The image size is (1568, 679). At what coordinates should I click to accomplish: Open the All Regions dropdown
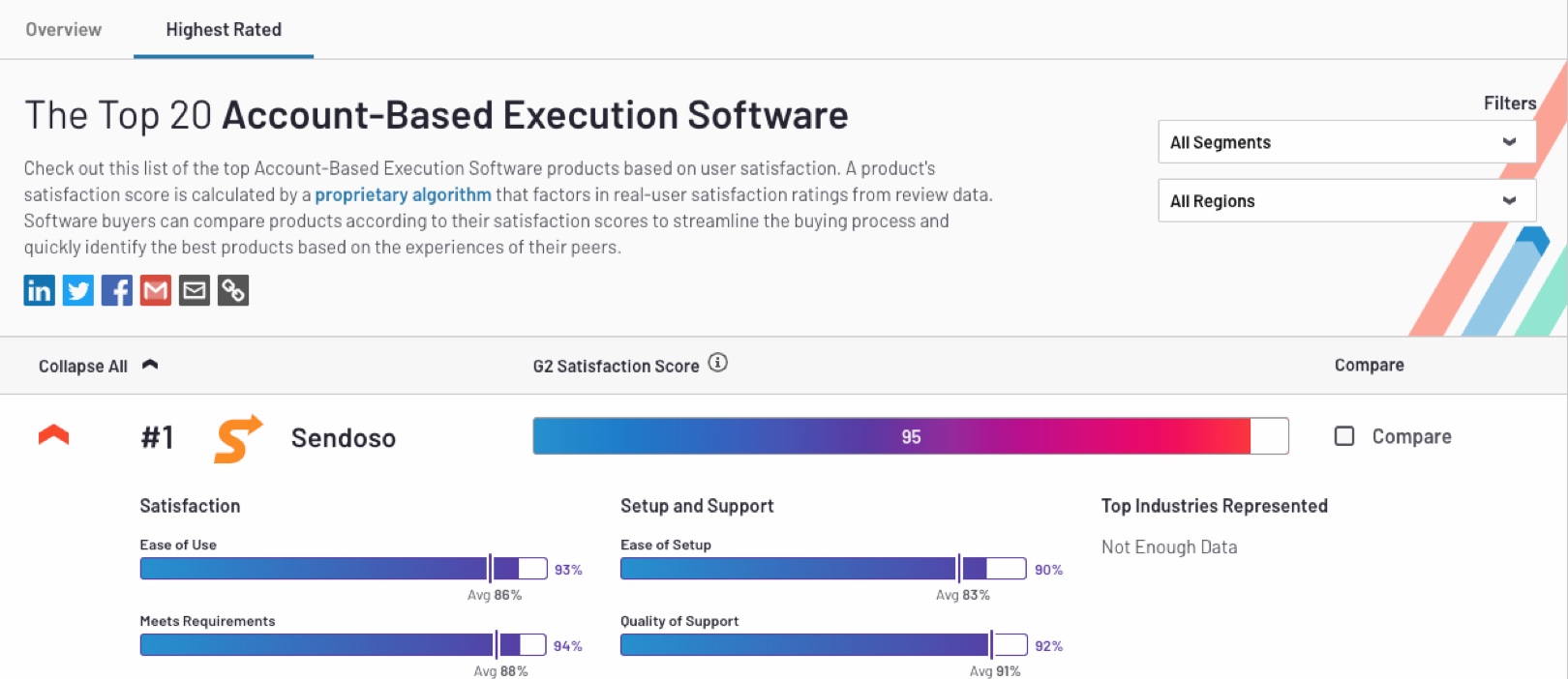[1345, 200]
